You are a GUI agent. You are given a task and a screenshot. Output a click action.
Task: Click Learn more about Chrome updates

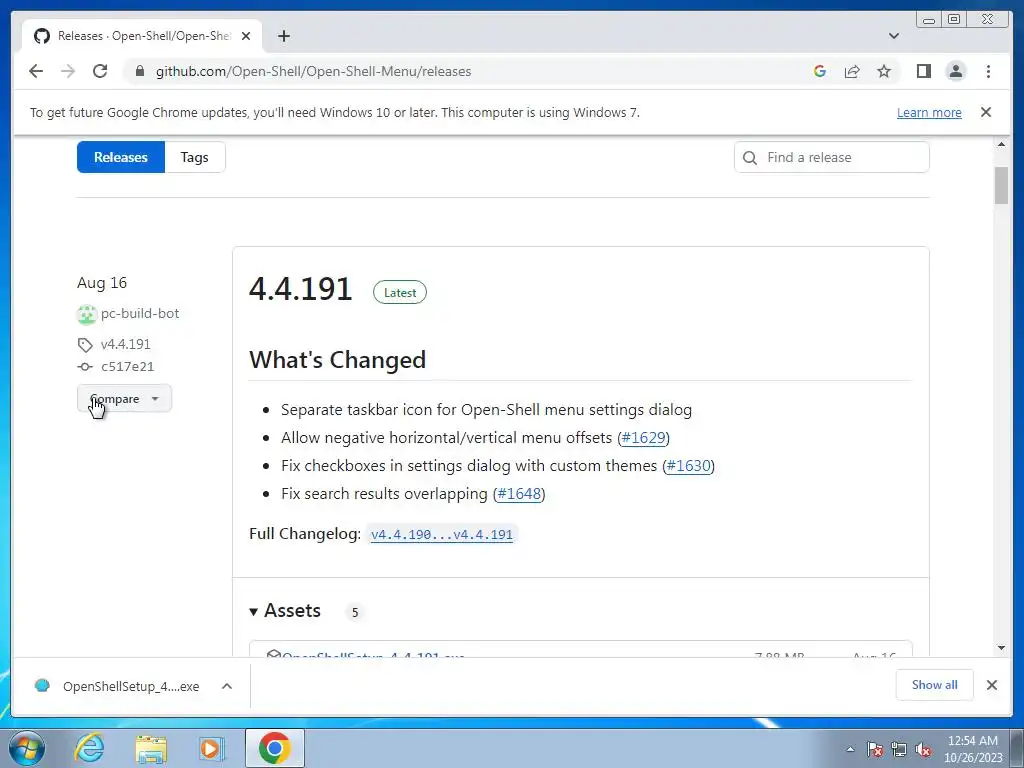(929, 112)
